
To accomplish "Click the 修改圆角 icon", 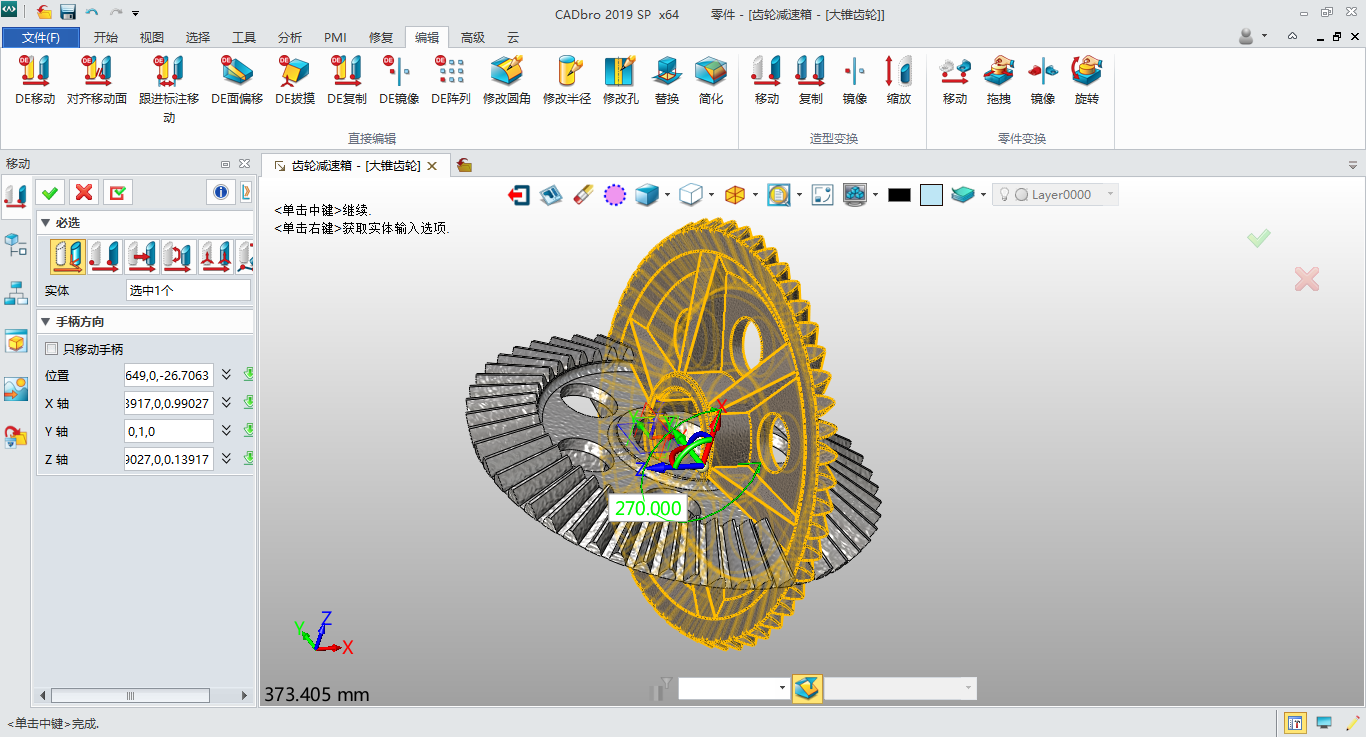I will coord(506,80).
